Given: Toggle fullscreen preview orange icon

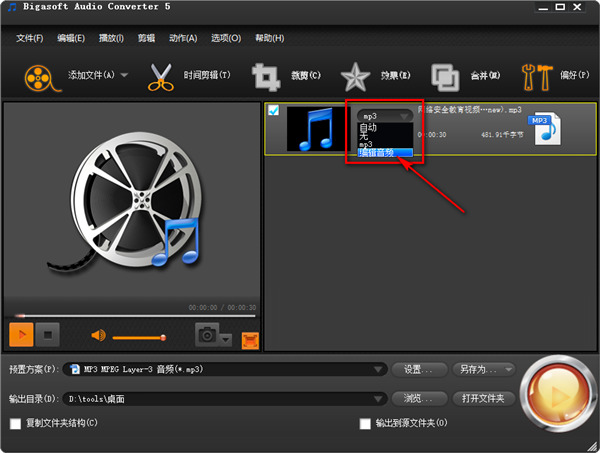Looking at the screenshot, I should (250, 339).
